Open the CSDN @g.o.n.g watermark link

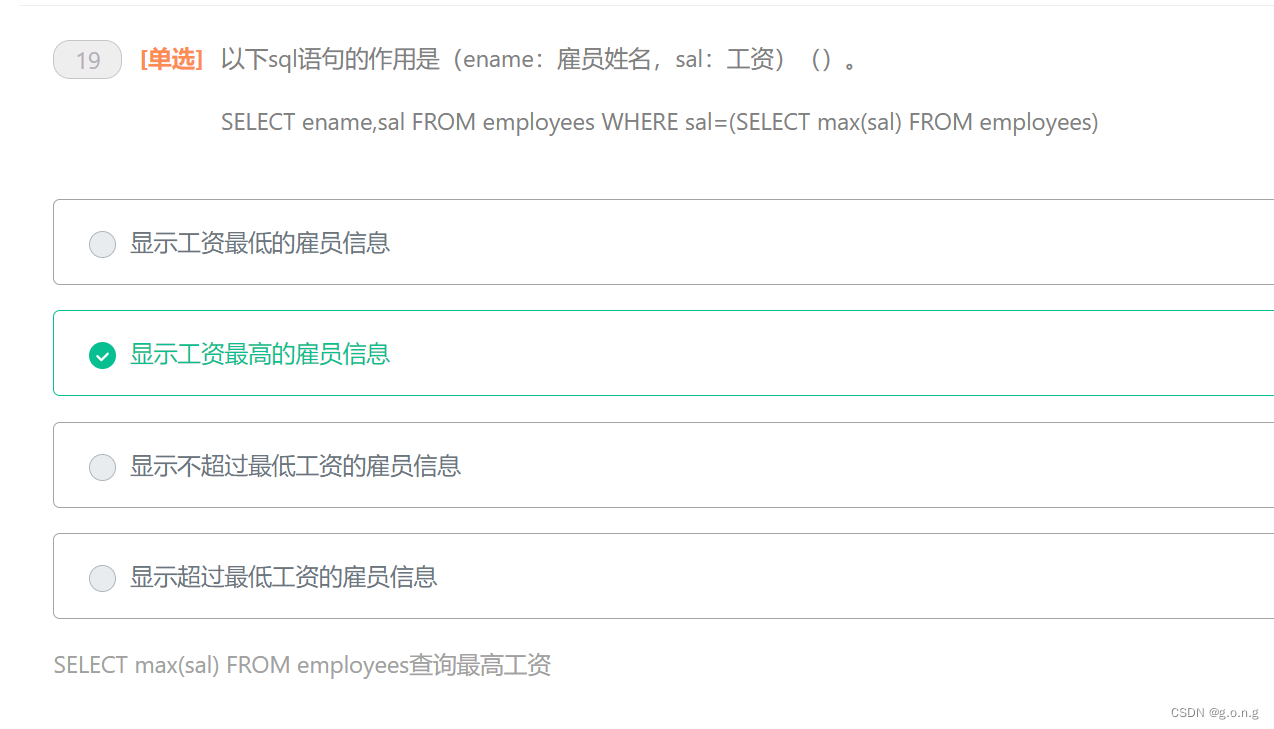pos(1216,712)
